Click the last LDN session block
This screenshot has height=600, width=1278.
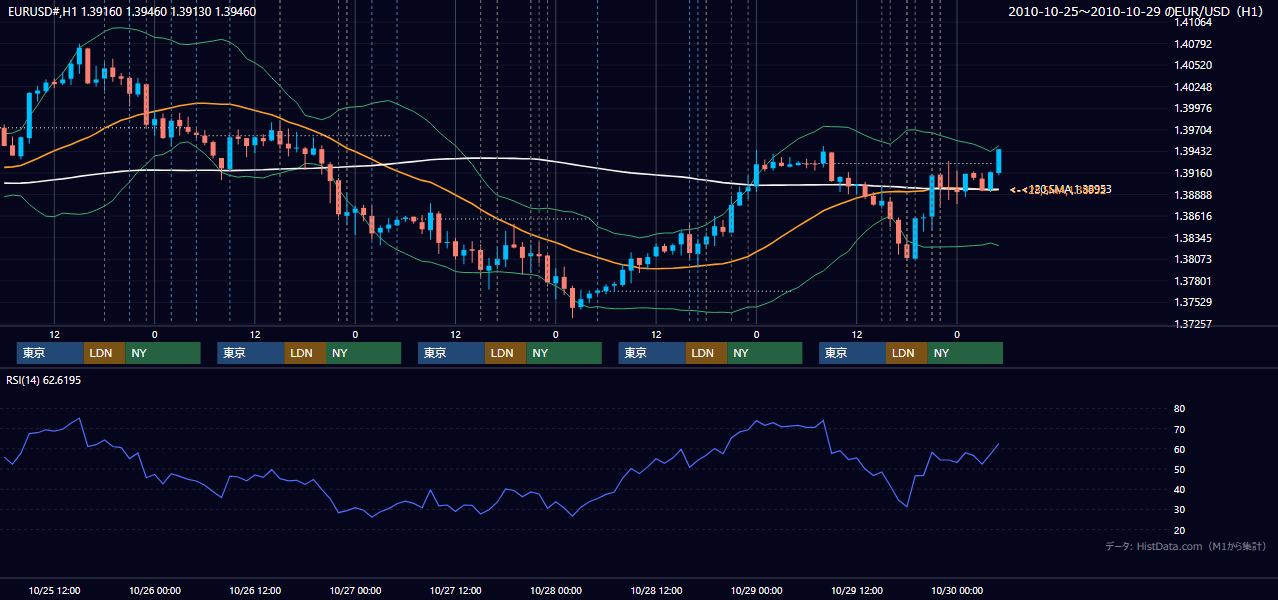point(906,353)
